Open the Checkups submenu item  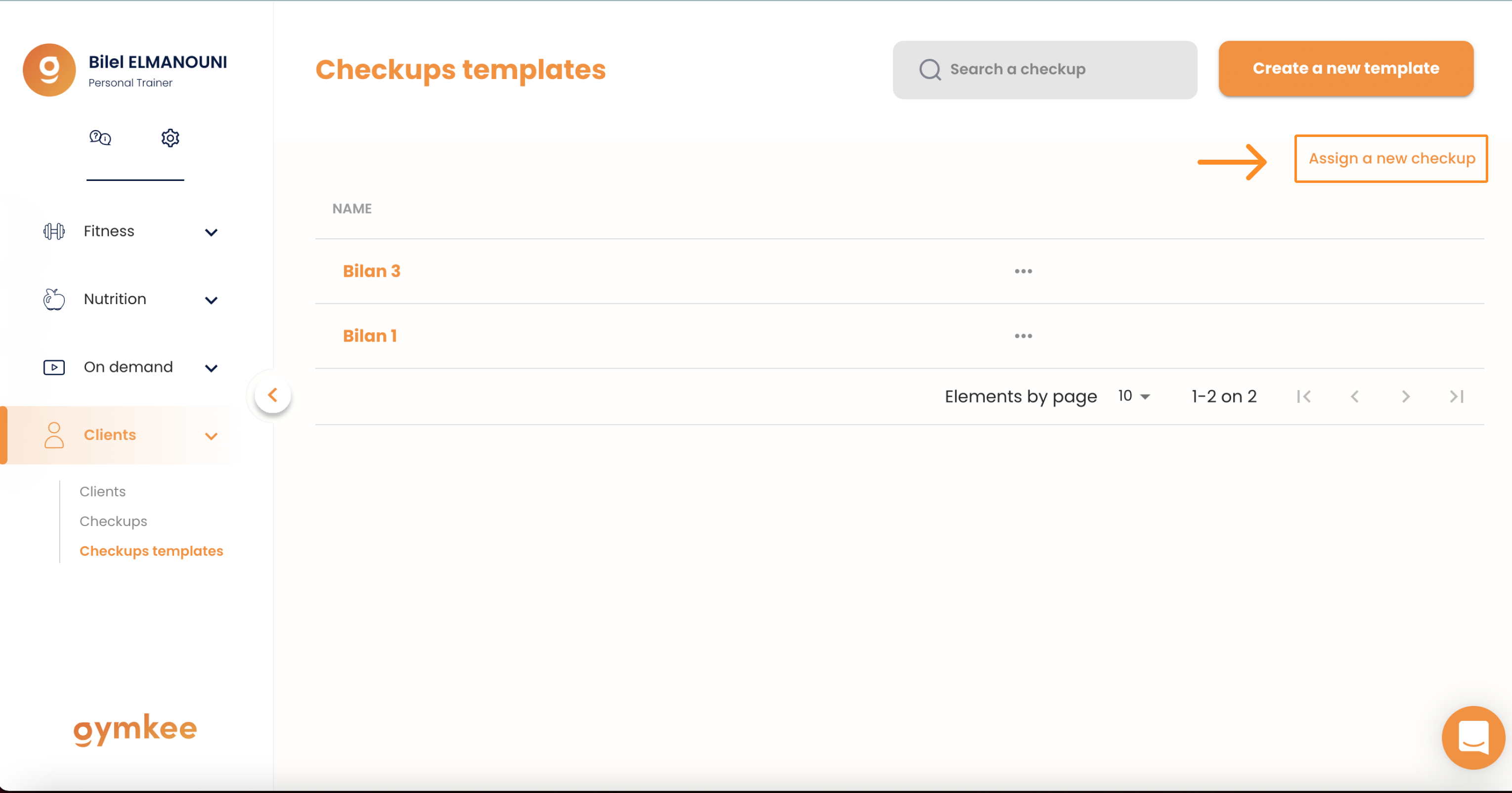pyautogui.click(x=113, y=521)
